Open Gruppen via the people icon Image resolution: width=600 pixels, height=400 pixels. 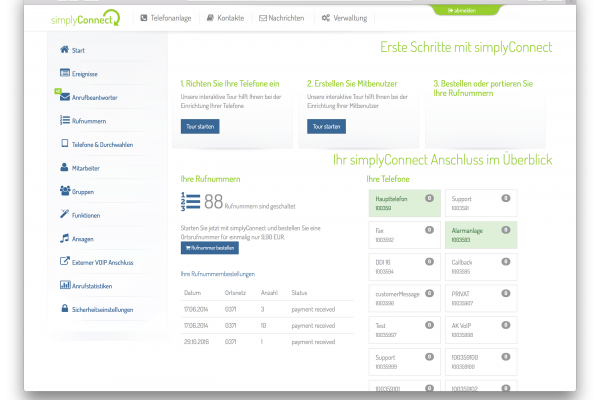[65, 191]
